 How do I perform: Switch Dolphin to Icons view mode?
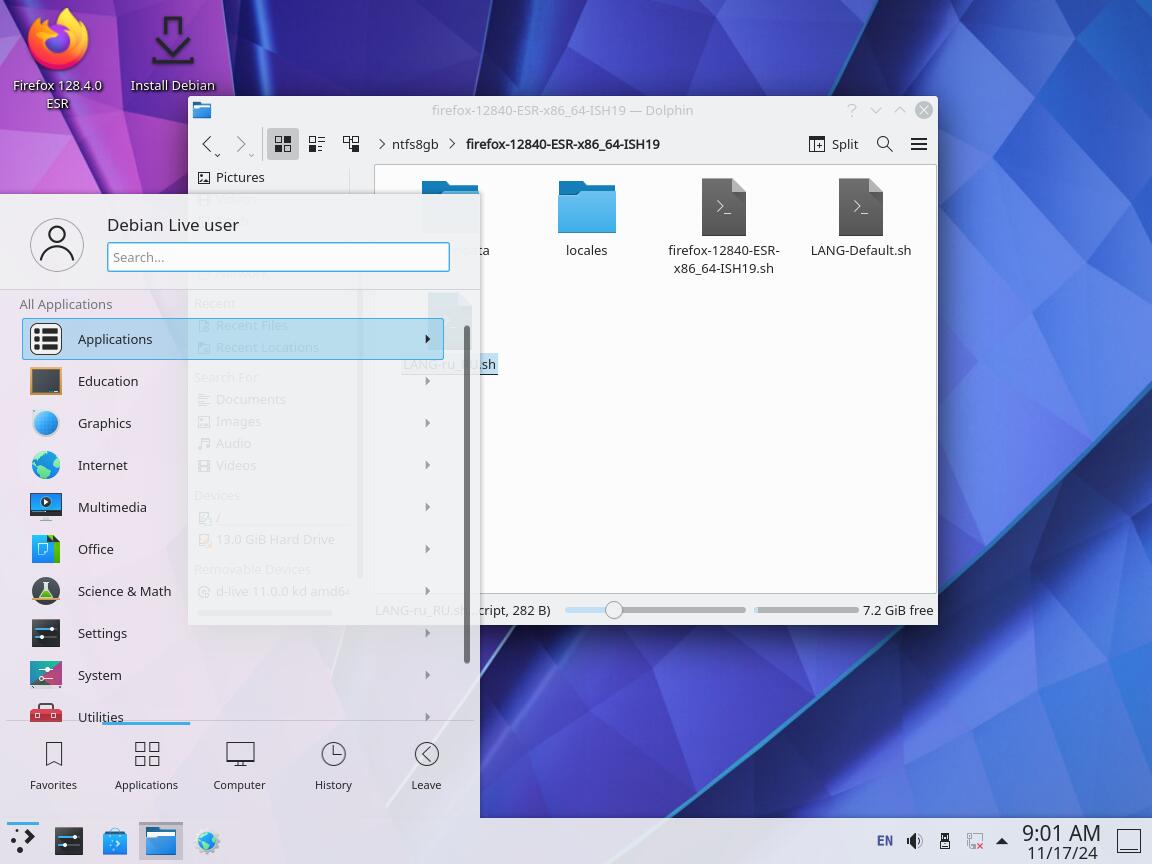pyautogui.click(x=283, y=144)
